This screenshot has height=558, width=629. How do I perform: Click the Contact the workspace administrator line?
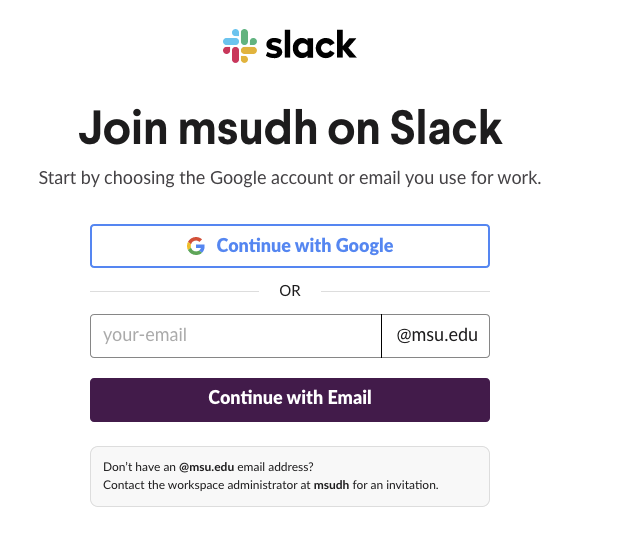pyautogui.click(x=271, y=485)
